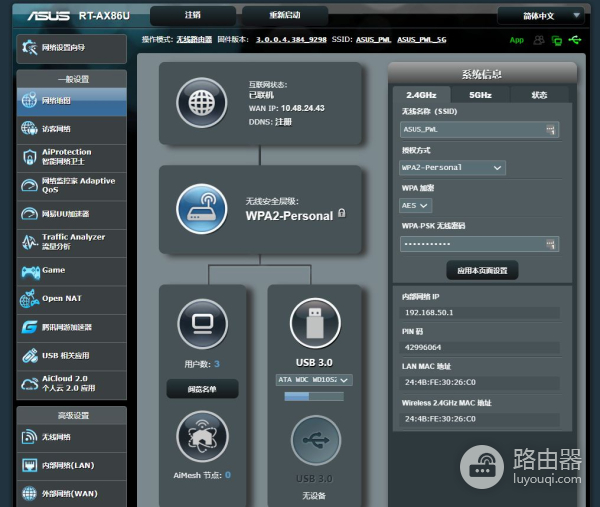The height and width of the screenshot is (507, 600).
Task: Click the AiMesh node icon
Action: 202,436
